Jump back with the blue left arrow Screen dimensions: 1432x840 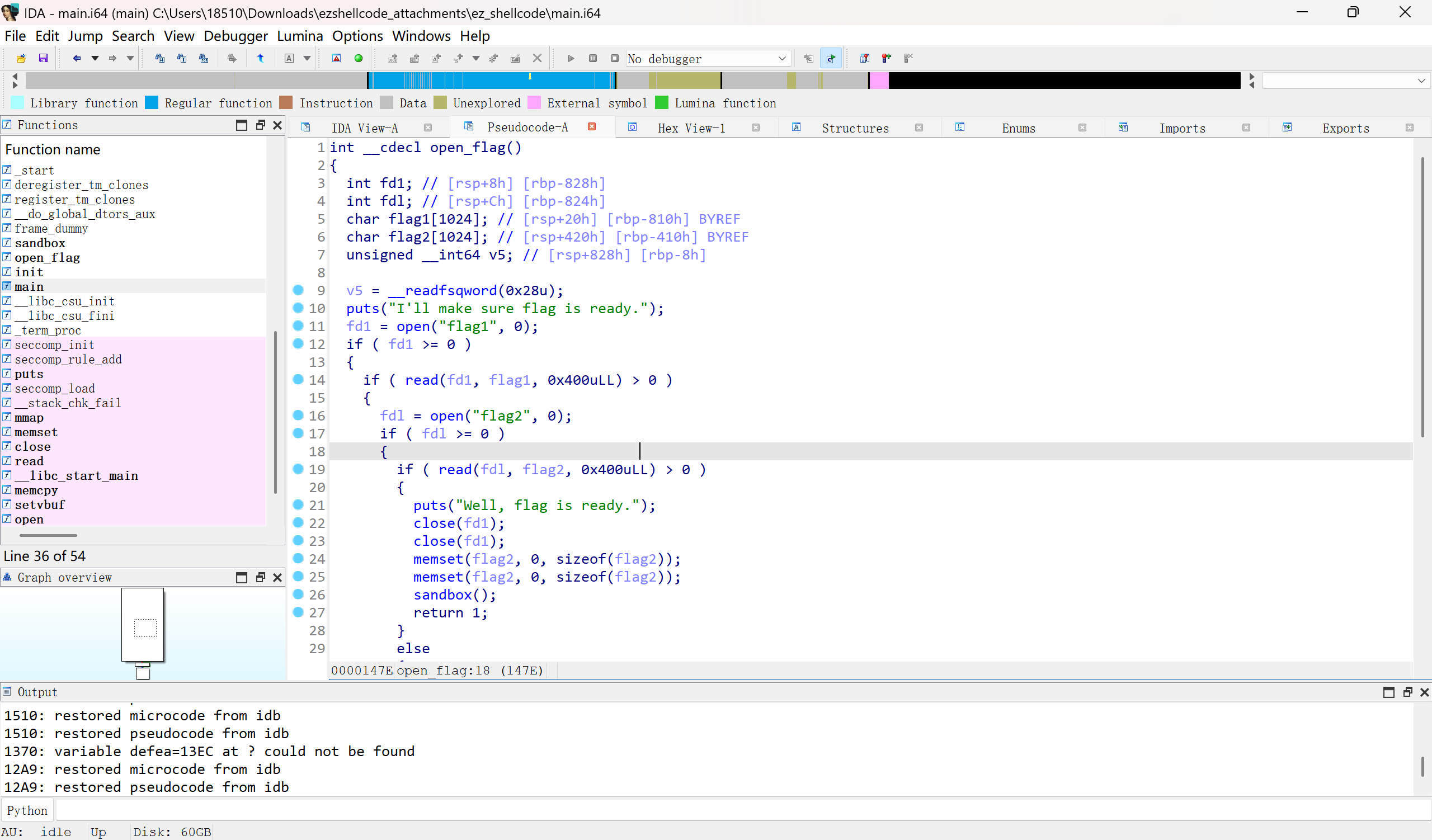click(x=77, y=58)
